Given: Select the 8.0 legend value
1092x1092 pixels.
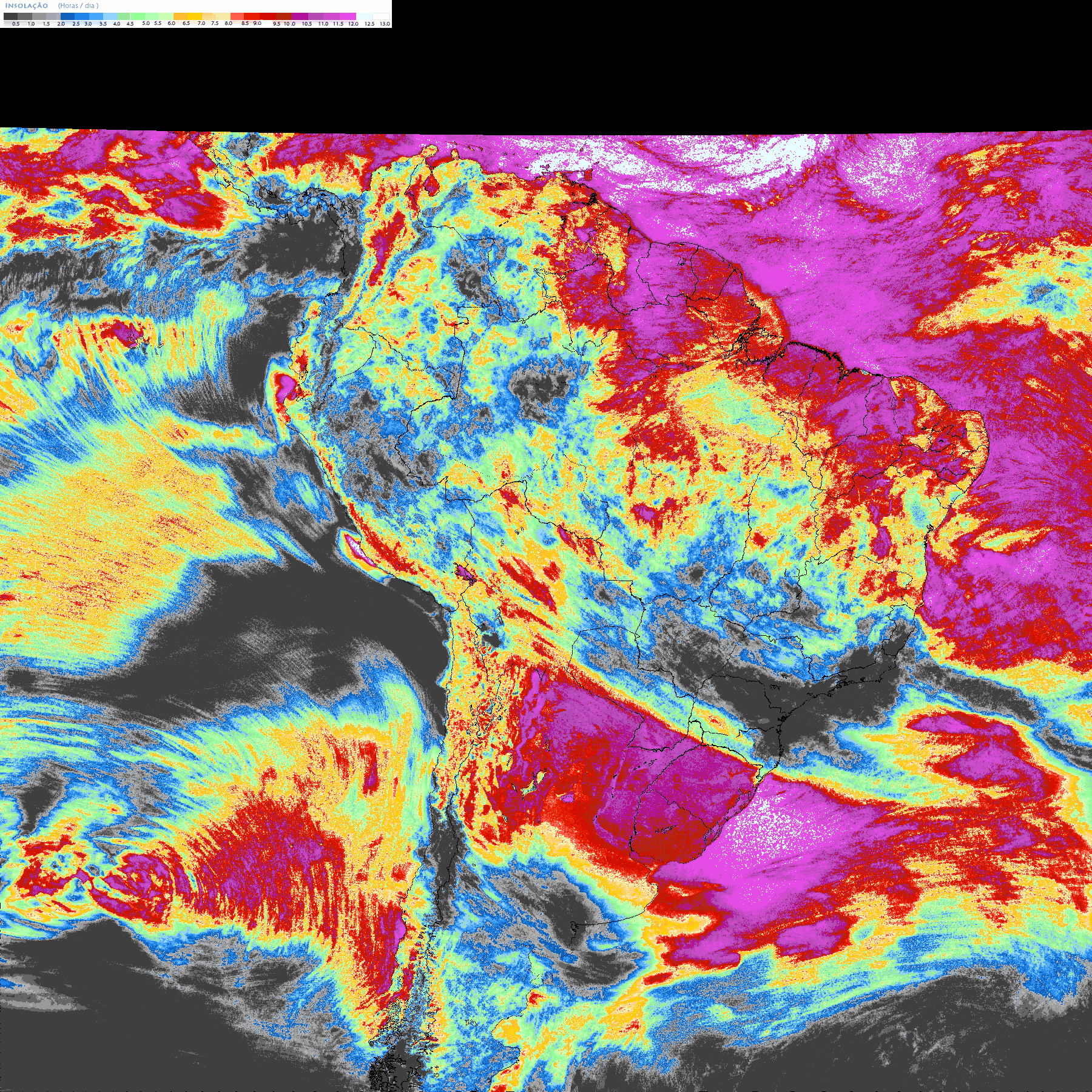Looking at the screenshot, I should tap(229, 23).
